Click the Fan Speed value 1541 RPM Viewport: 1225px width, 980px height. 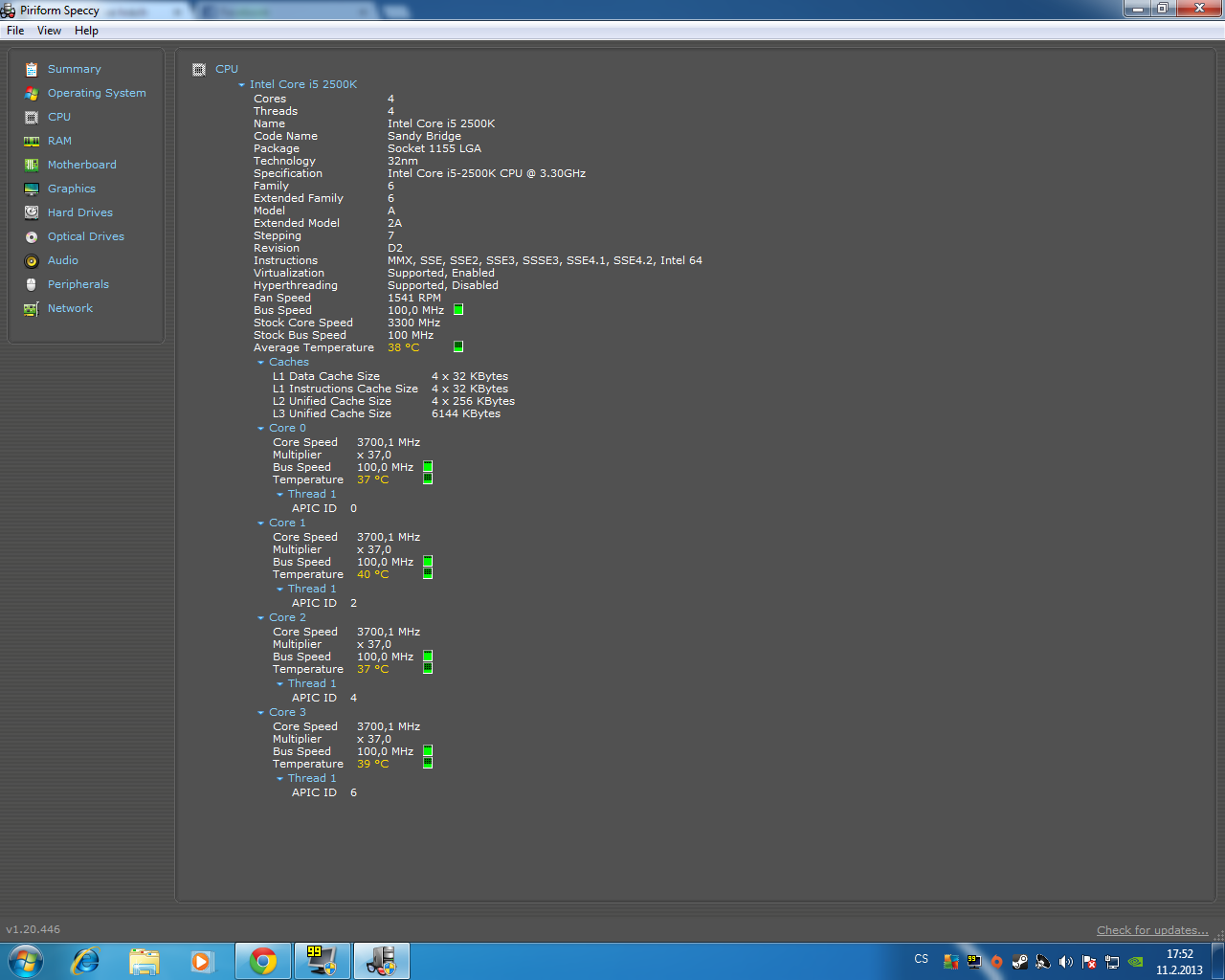click(x=414, y=298)
